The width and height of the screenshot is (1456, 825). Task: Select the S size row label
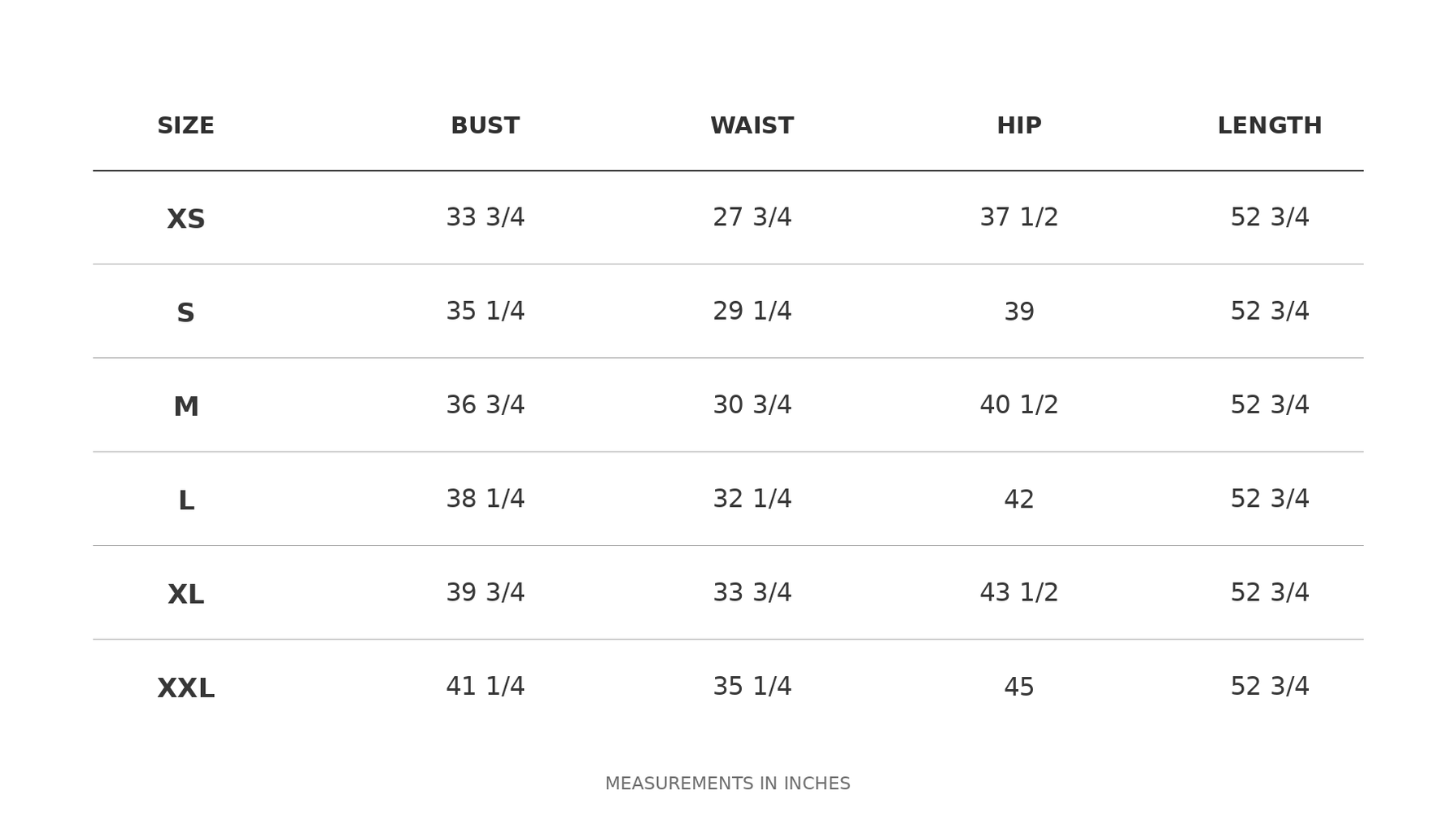pos(185,313)
